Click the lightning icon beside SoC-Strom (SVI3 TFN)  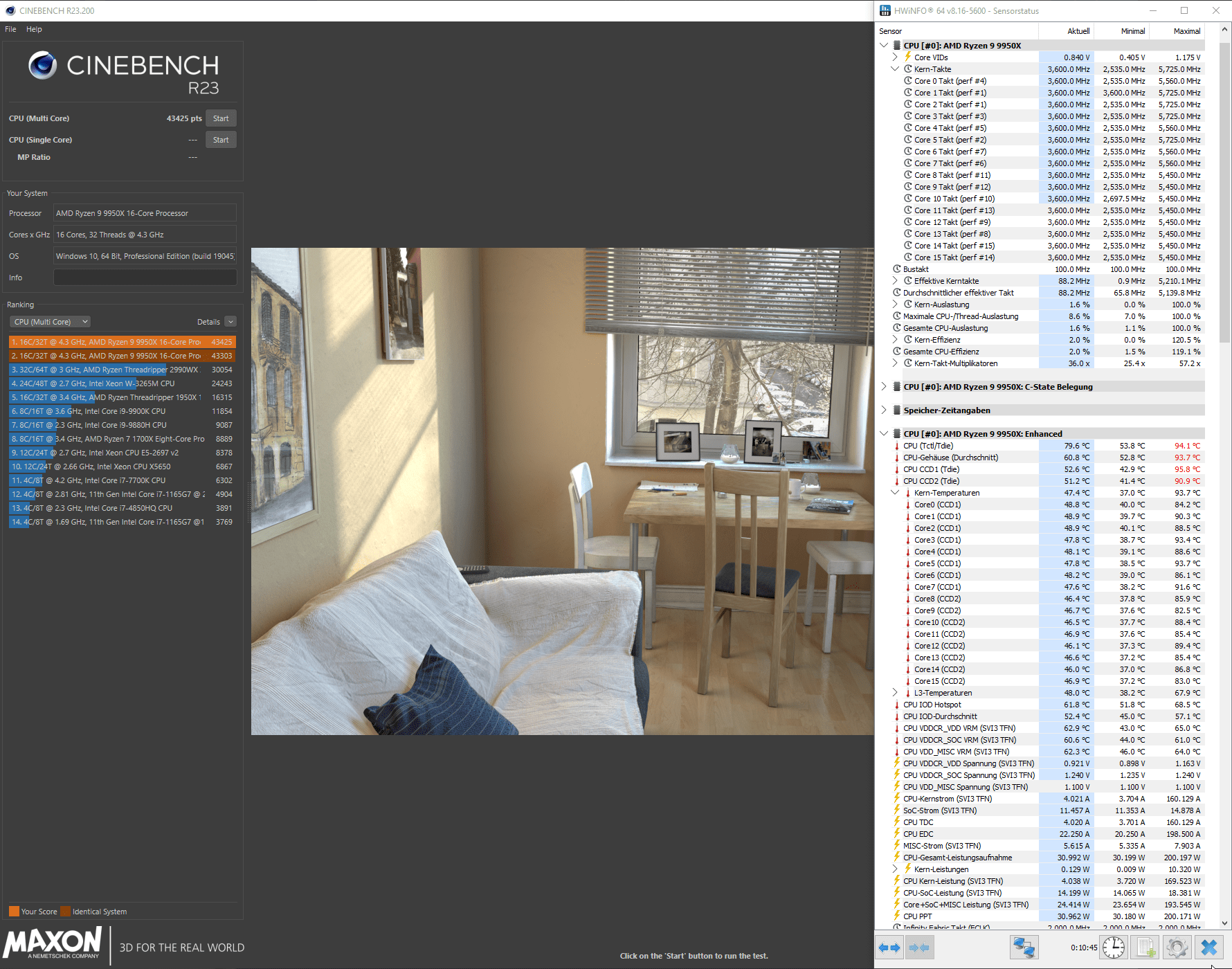click(x=897, y=810)
